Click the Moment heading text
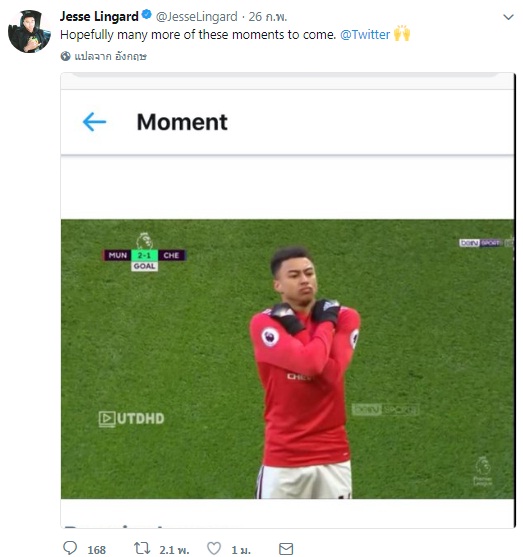The image size is (523, 557). 182,122
